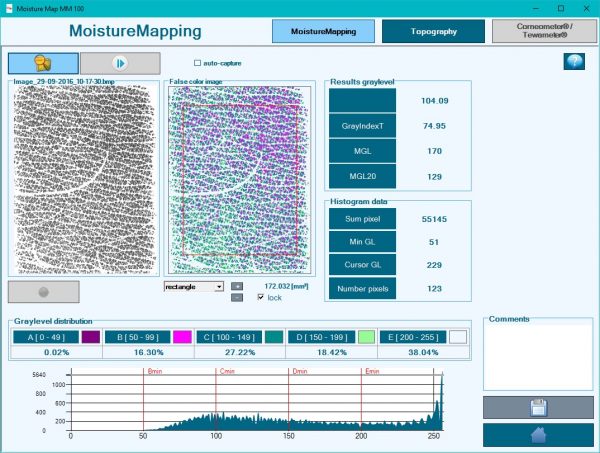Enable the auto-capture checkbox
600x453 pixels.
tap(196, 63)
